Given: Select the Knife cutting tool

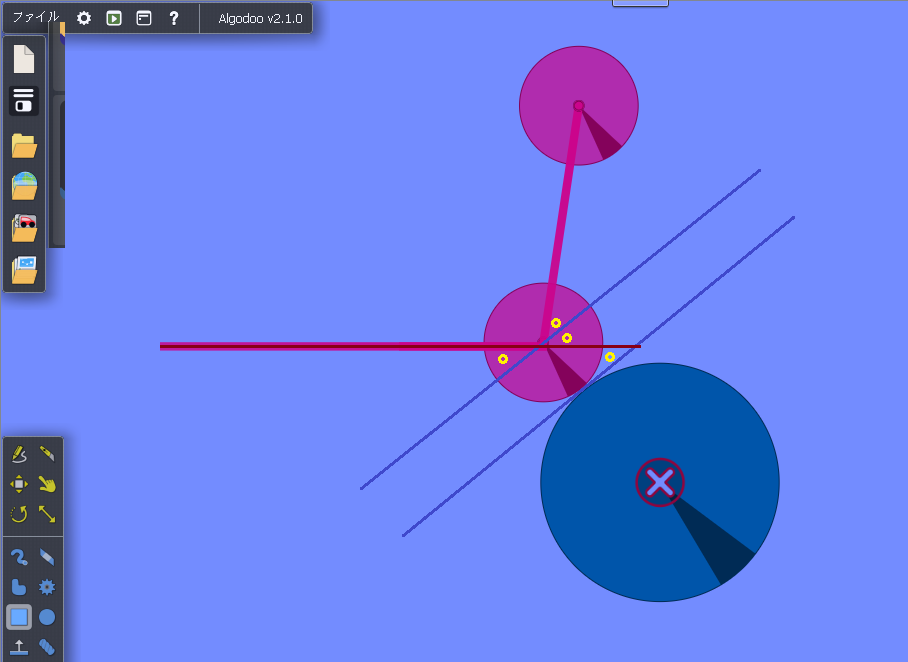Looking at the screenshot, I should 47,454.
